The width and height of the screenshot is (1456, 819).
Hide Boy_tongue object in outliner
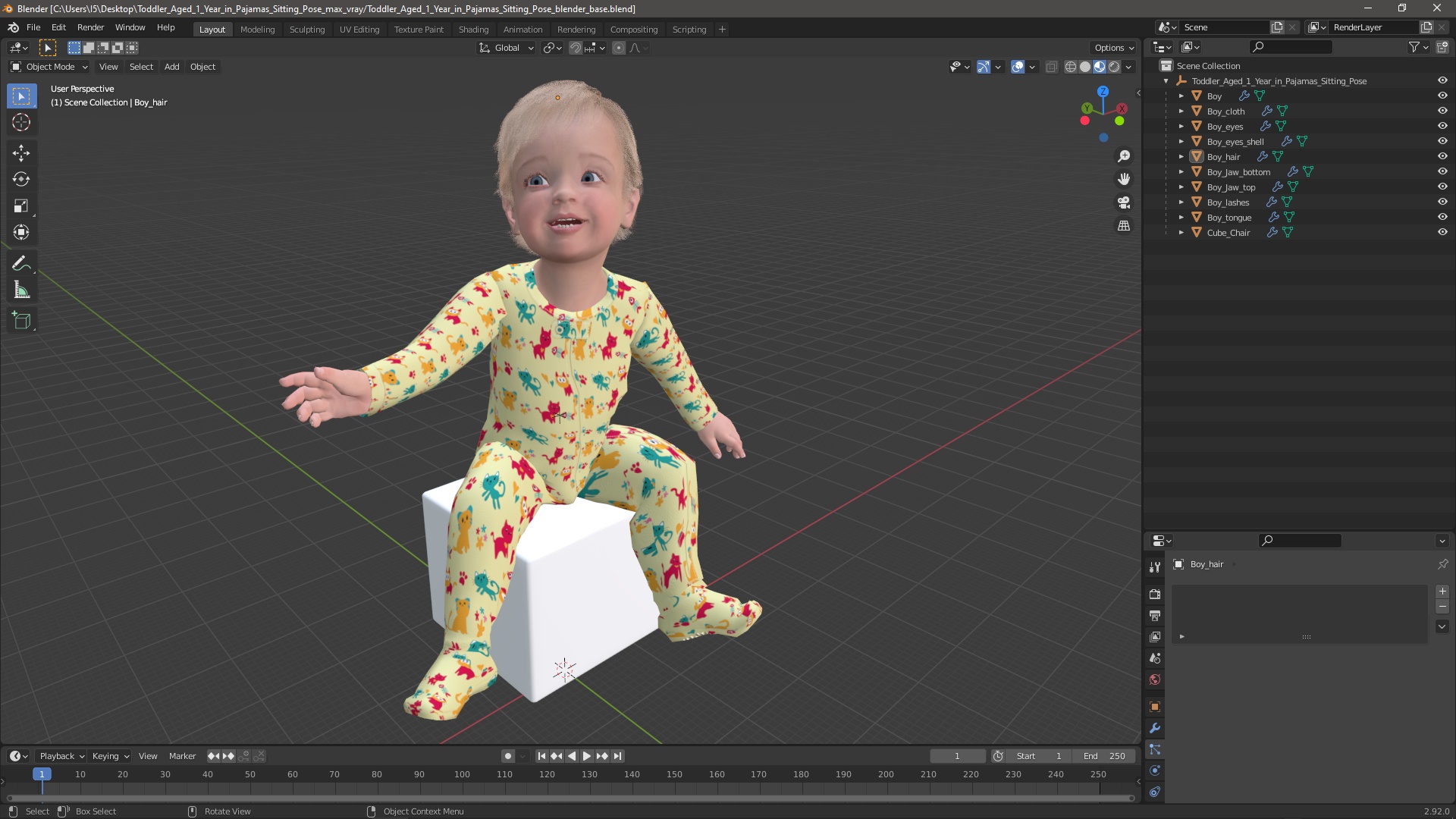tap(1442, 217)
